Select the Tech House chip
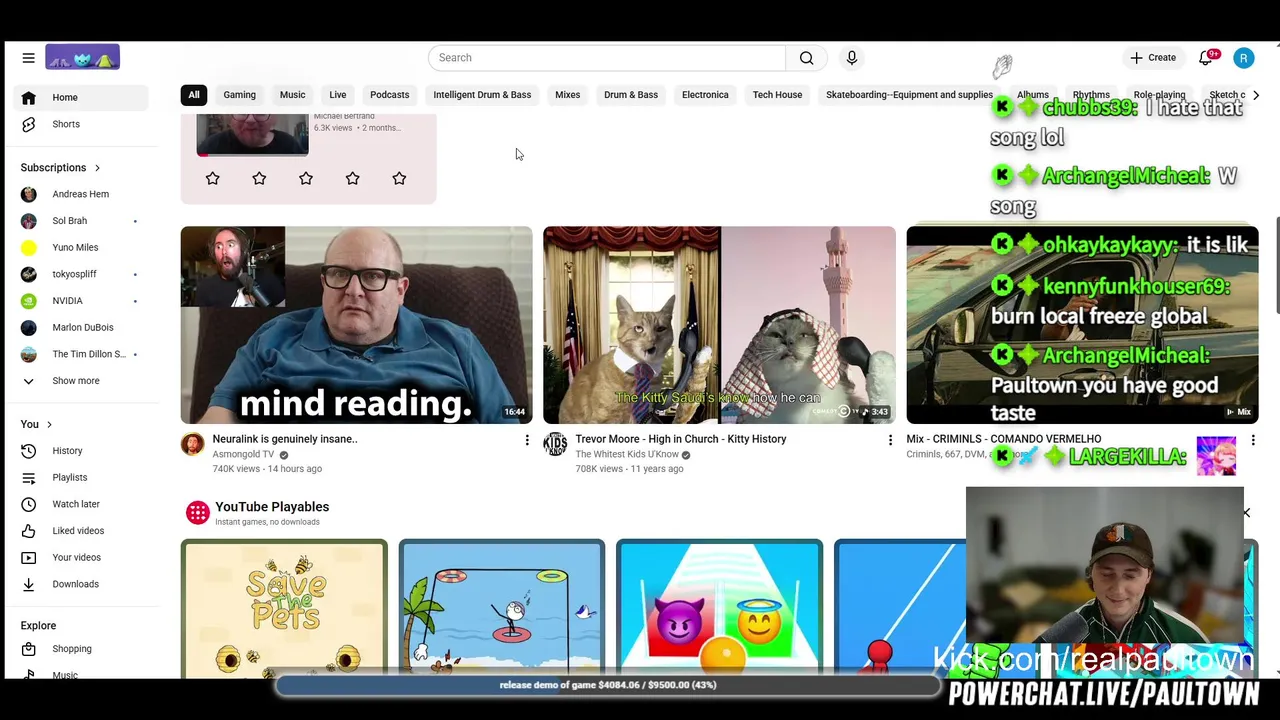Image resolution: width=1280 pixels, height=720 pixels. (778, 95)
